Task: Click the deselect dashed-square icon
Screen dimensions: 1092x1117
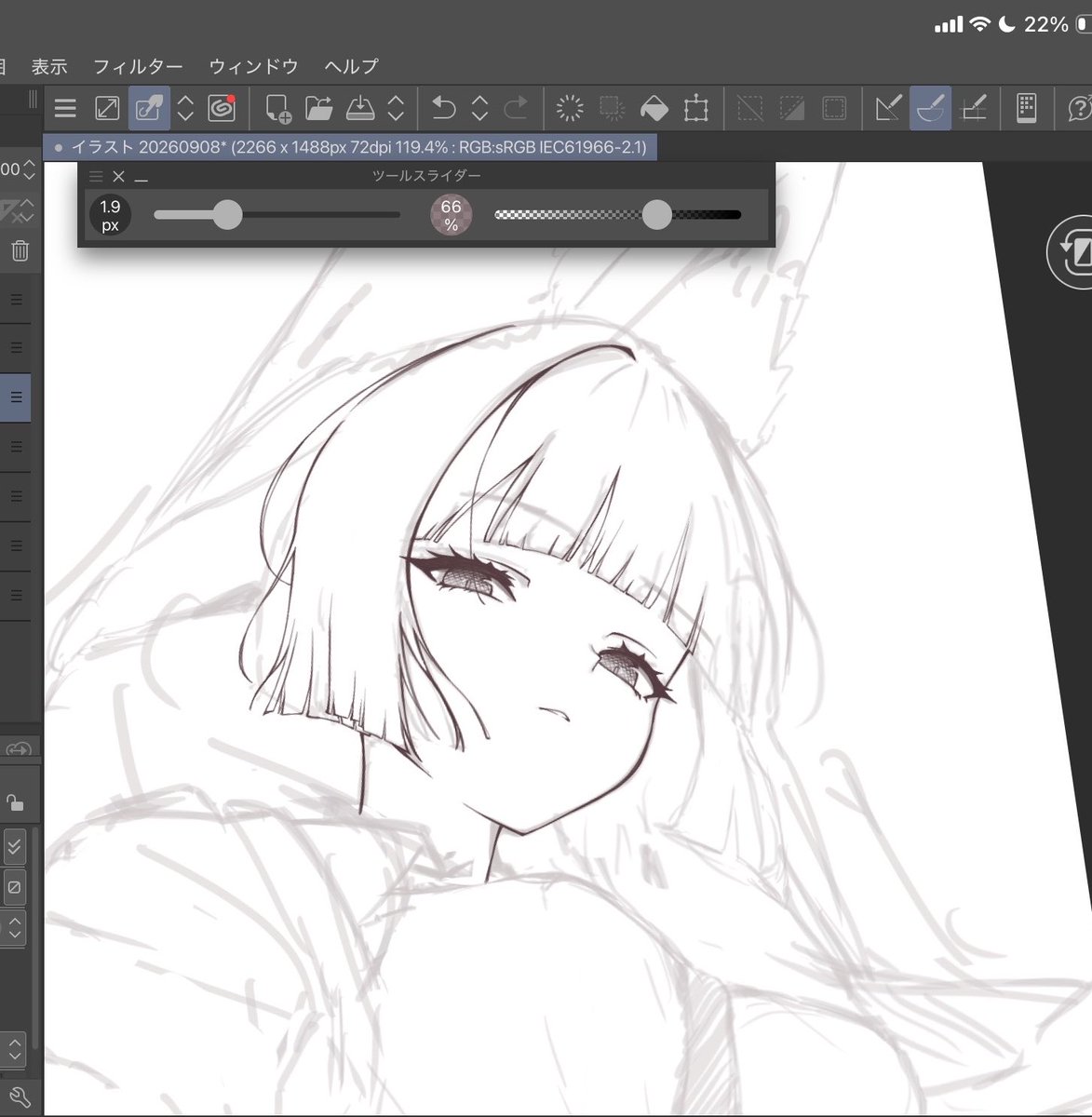Action: 749,109
